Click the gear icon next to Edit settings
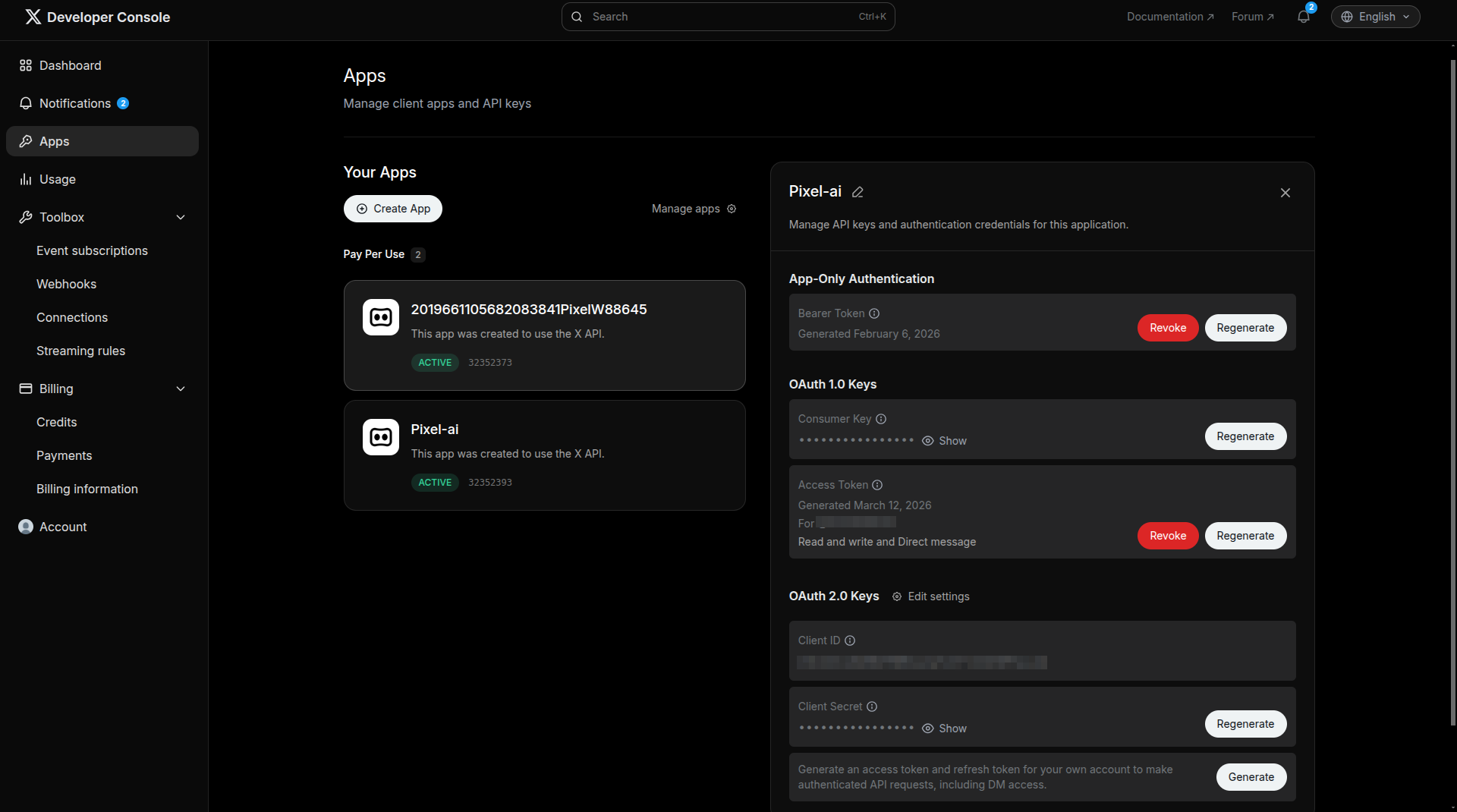 point(897,596)
